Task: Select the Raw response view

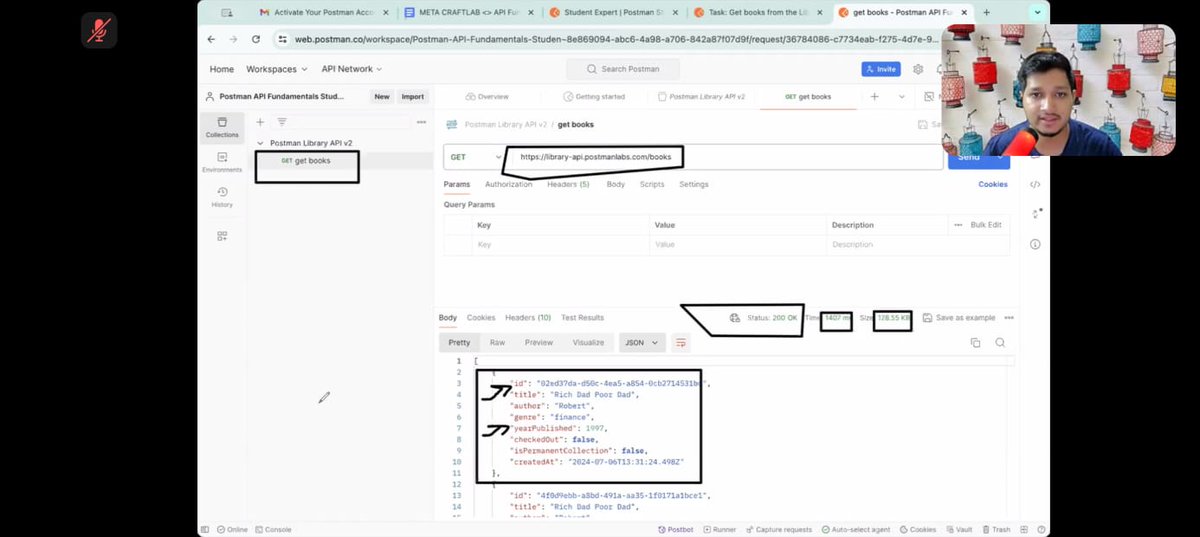Action: 497,342
